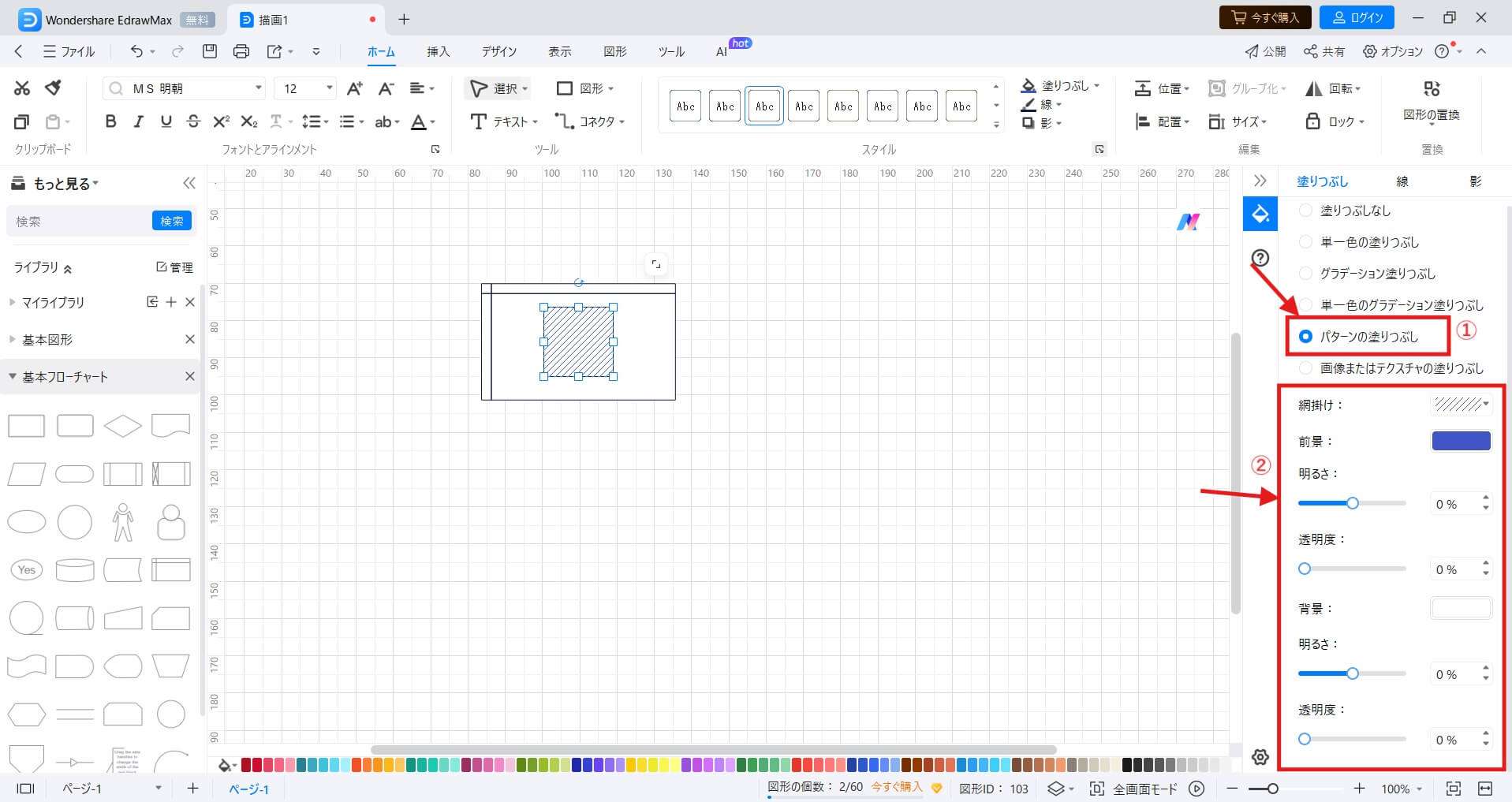Click the play presentation icon
Screen dimensions: 1512x802
pyautogui.click(x=1197, y=789)
